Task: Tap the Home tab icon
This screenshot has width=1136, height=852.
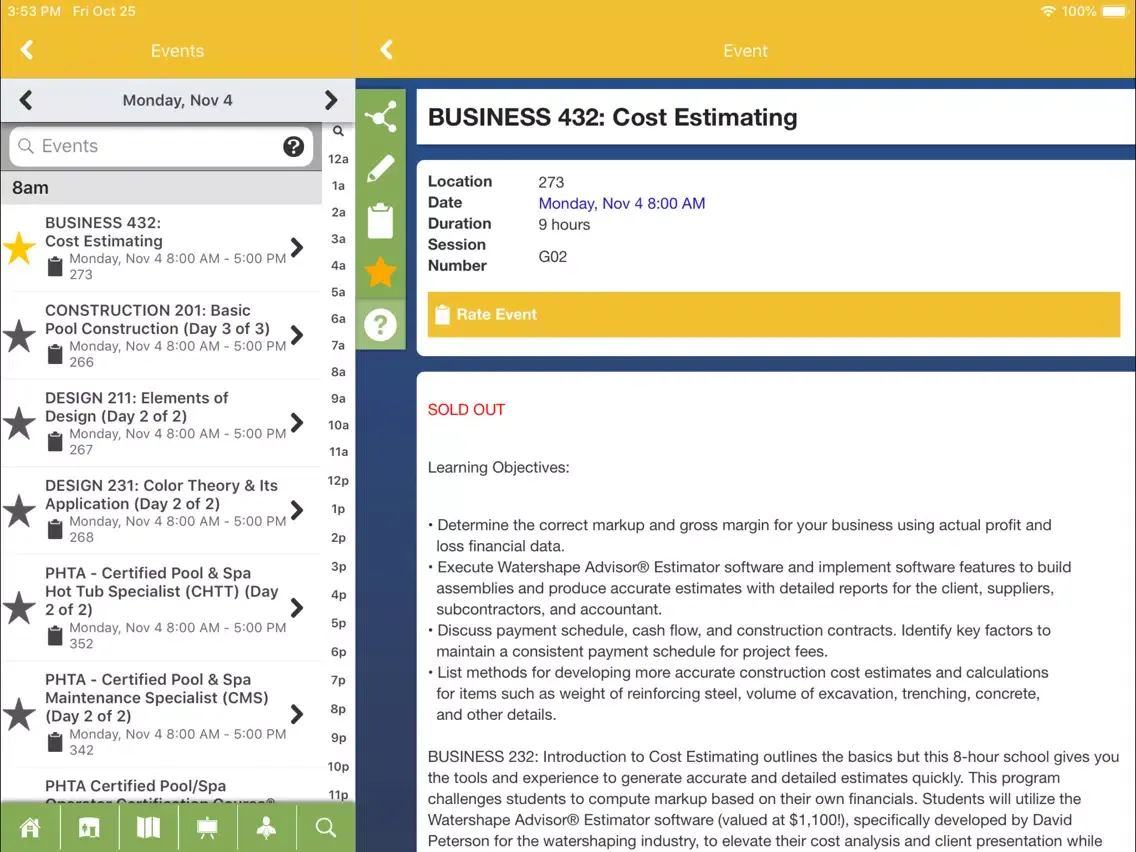Action: tap(30, 827)
